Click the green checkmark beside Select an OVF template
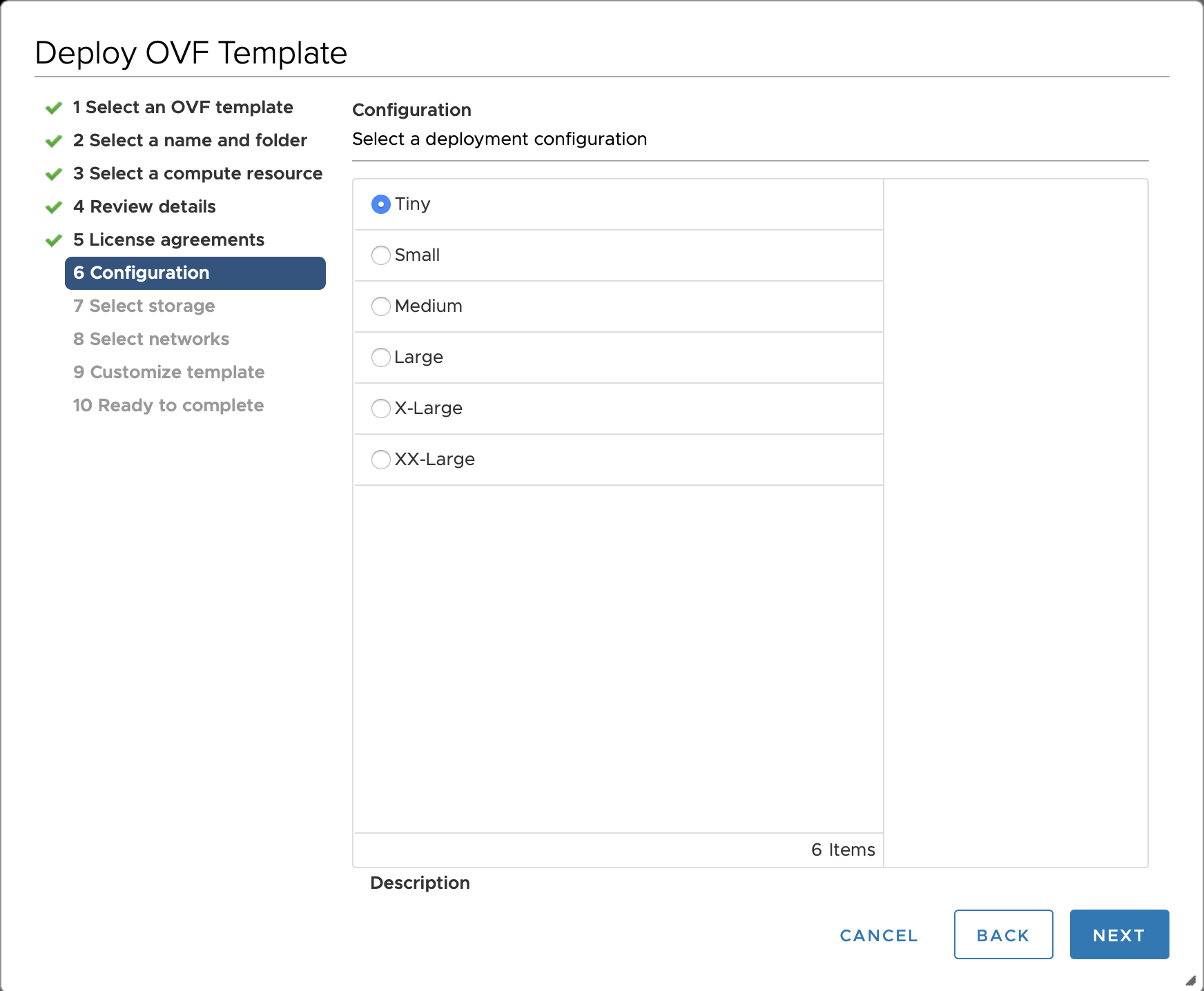Viewport: 1204px width, 991px height. 54,108
